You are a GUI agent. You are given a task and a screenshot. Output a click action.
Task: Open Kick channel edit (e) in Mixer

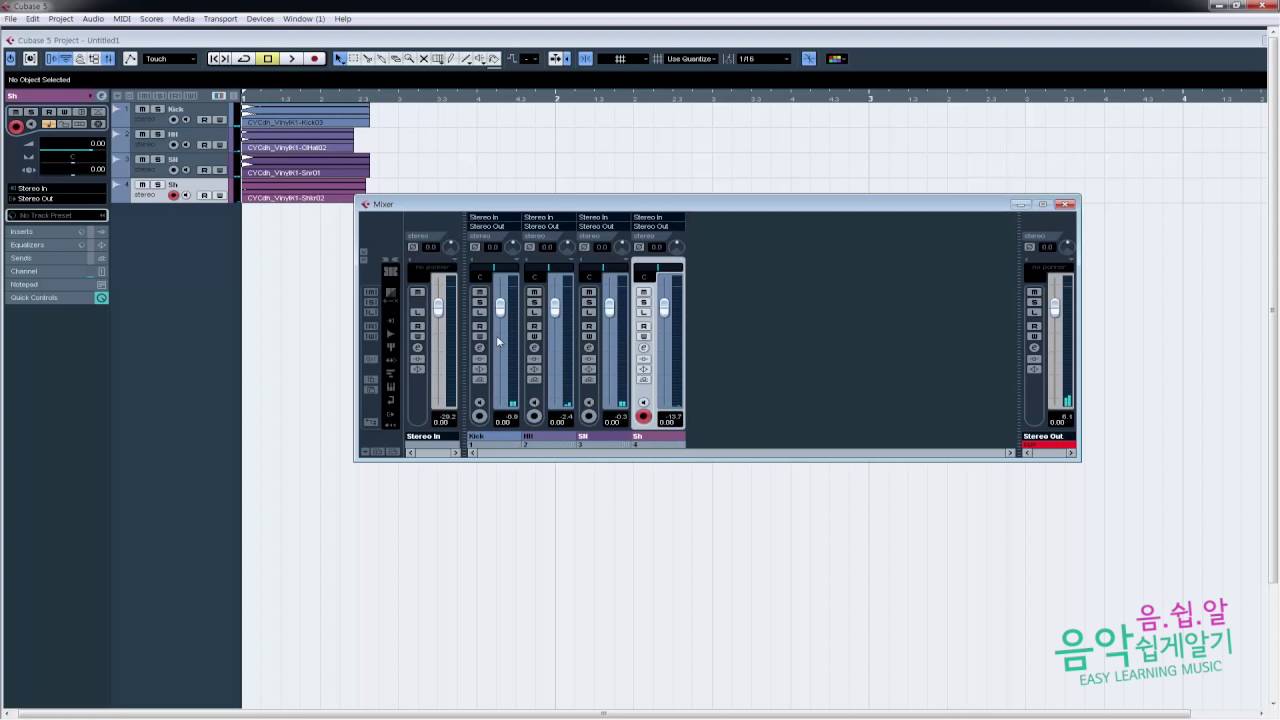[480, 348]
